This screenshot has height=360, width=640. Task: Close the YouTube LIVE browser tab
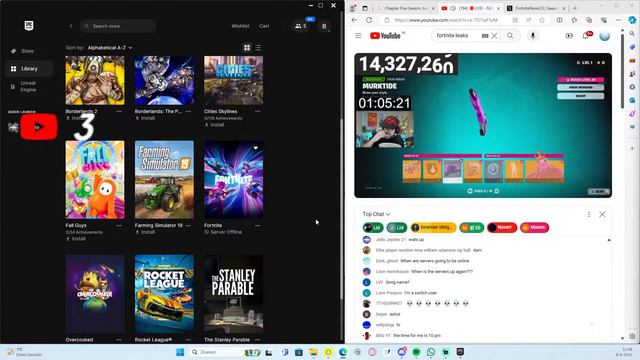point(498,8)
